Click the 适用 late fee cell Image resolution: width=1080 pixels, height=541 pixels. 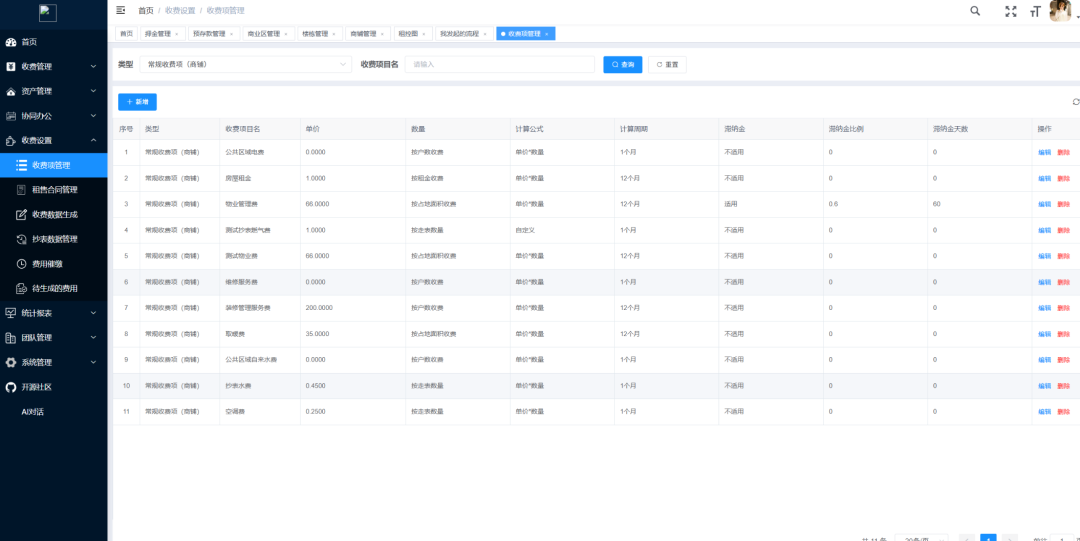(731, 204)
